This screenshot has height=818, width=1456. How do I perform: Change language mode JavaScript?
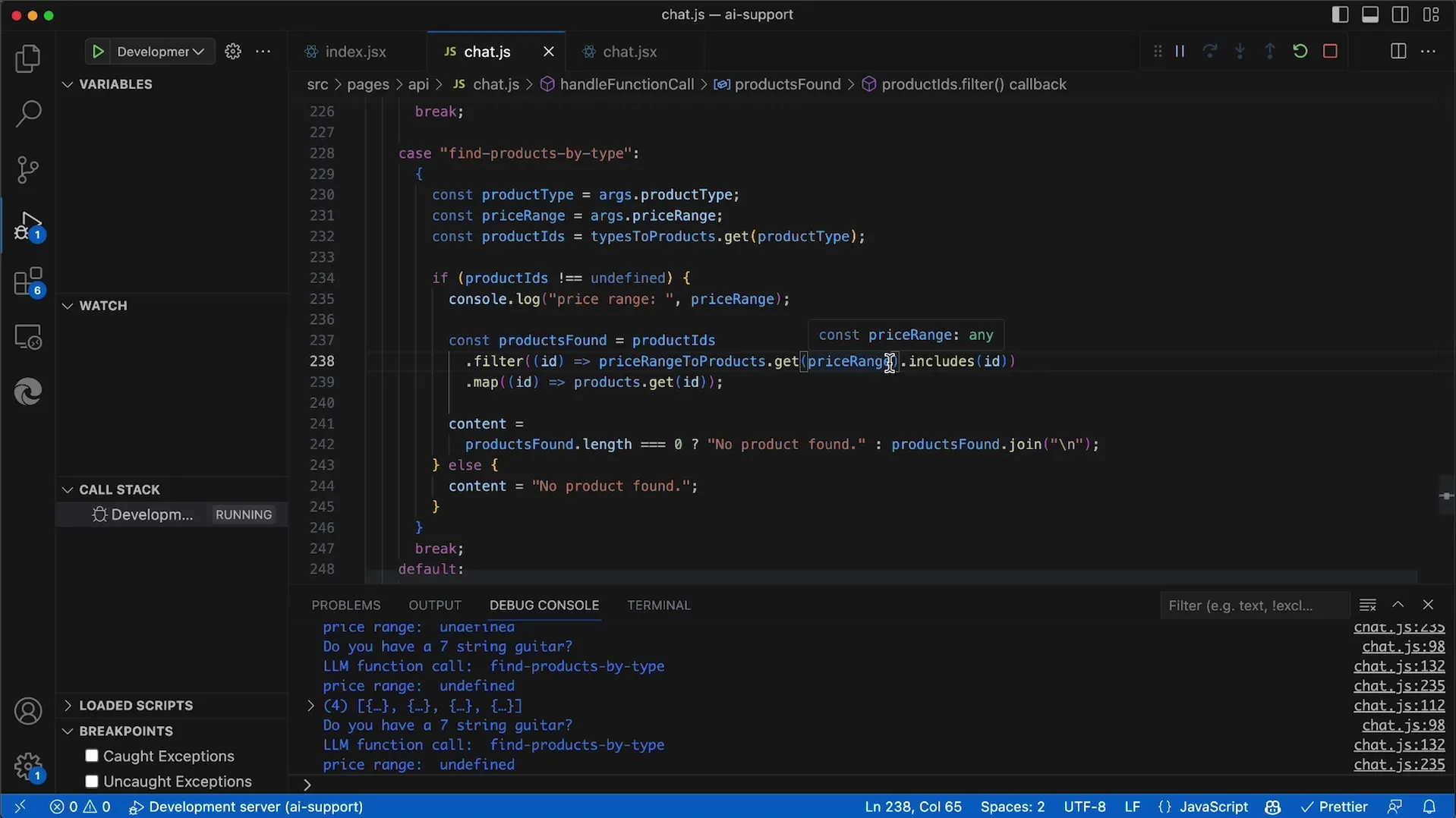click(1213, 807)
